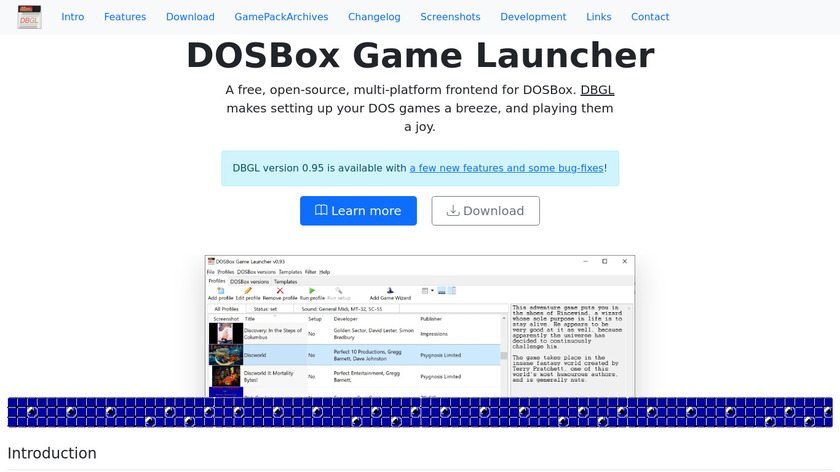Go to the Development nav link
This screenshot has width=840, height=472.
tap(533, 17)
